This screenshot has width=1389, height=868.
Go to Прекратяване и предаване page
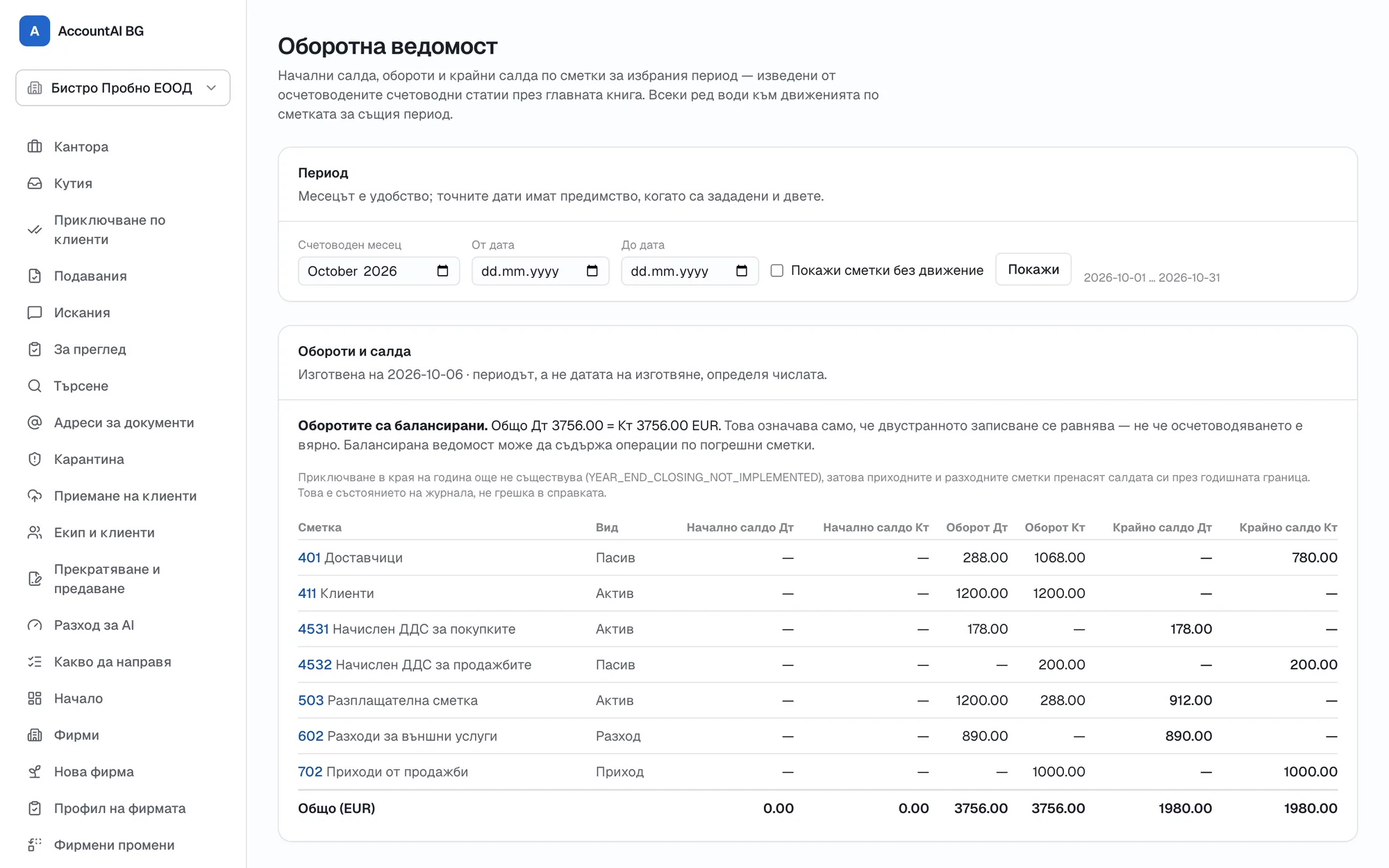point(123,579)
